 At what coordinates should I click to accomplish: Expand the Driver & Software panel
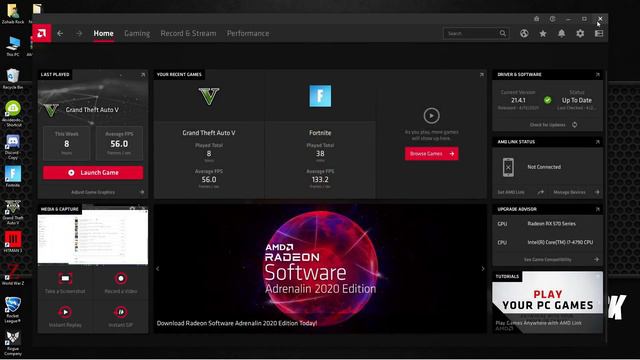598,75
